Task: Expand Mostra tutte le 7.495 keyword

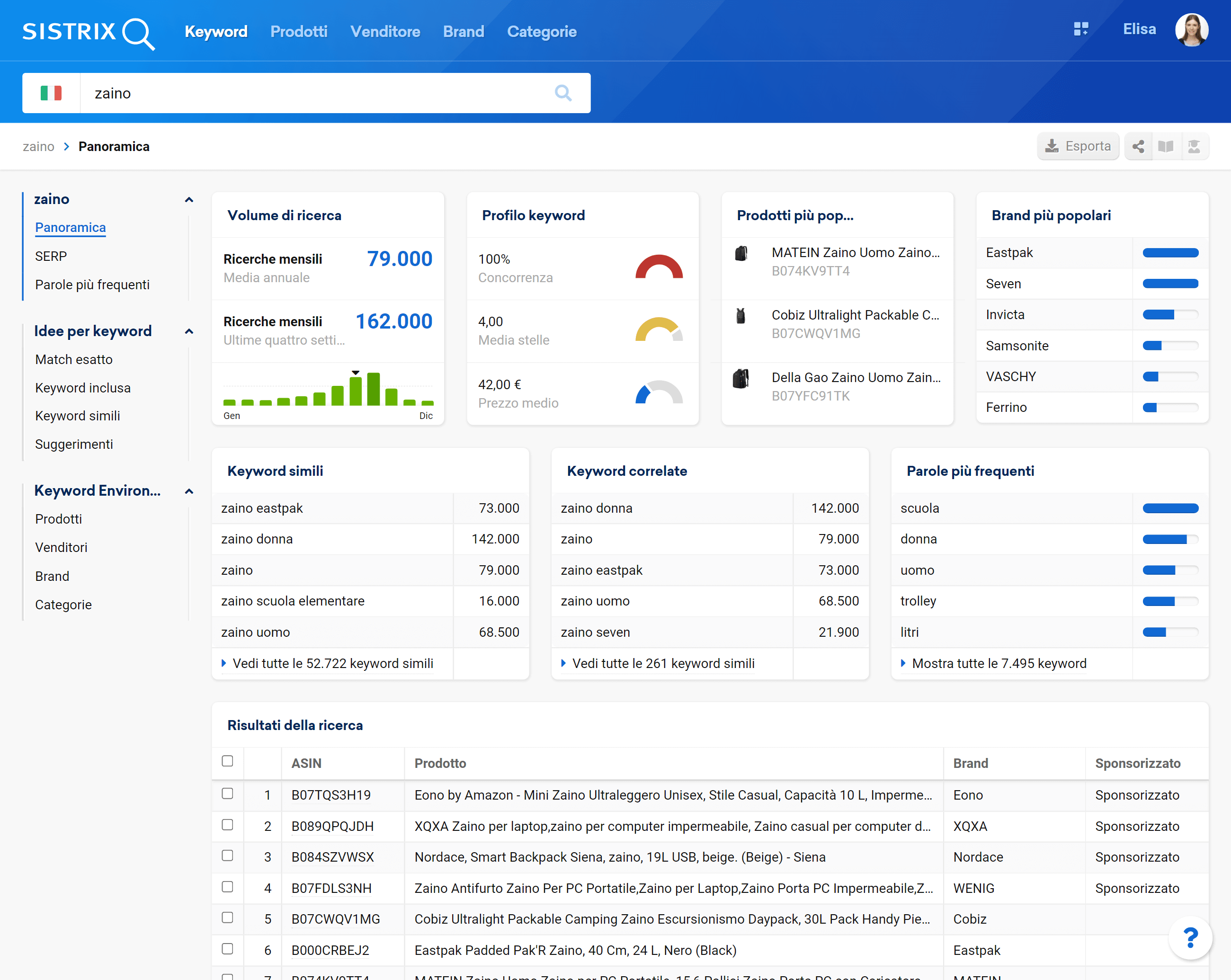Action: (x=993, y=664)
